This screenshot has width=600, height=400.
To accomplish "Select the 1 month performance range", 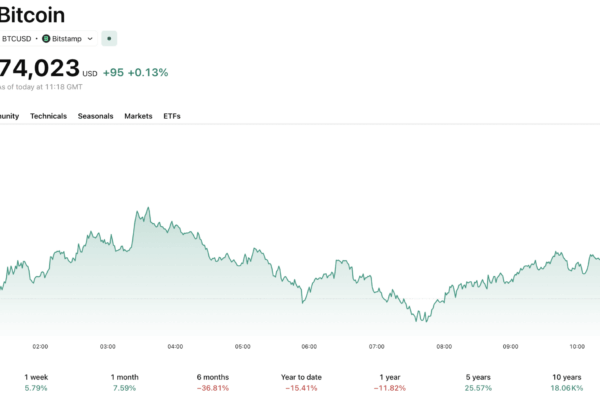I will pyautogui.click(x=125, y=382).
